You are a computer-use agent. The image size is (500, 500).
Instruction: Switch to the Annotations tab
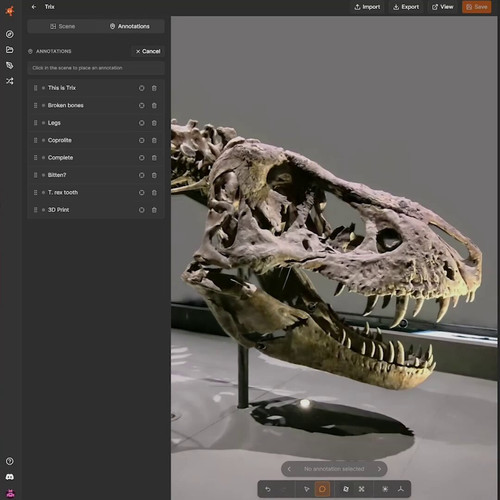[130, 26]
